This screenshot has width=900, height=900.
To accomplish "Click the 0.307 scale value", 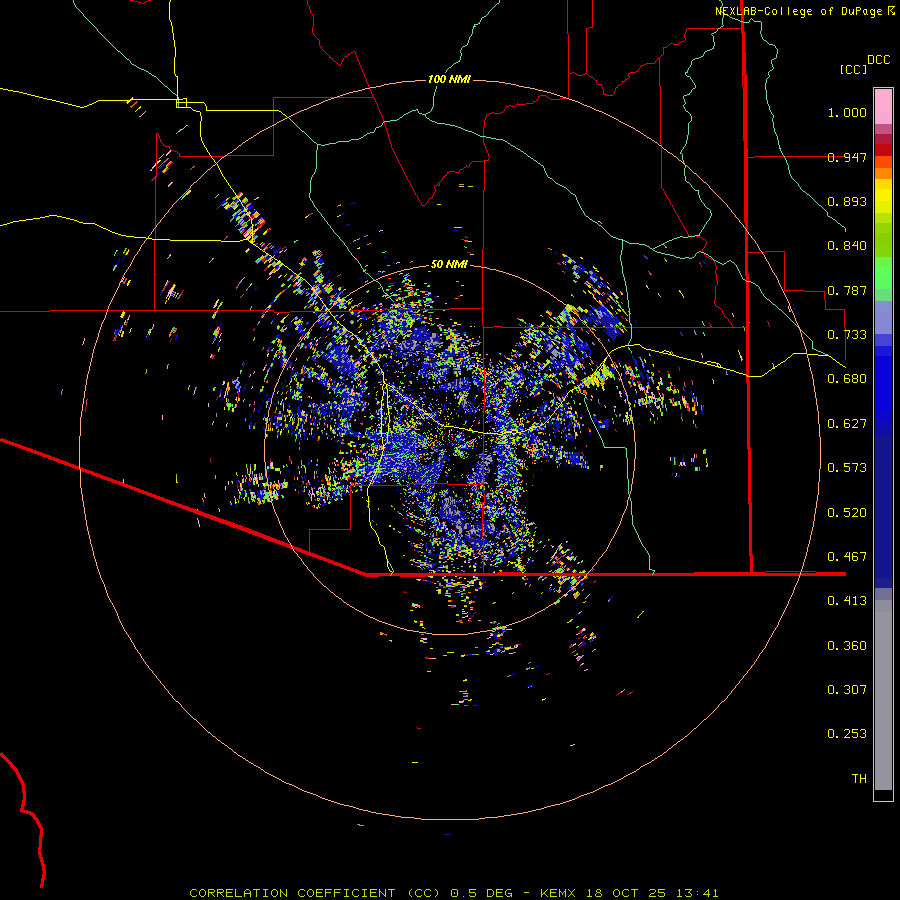I will (x=847, y=690).
